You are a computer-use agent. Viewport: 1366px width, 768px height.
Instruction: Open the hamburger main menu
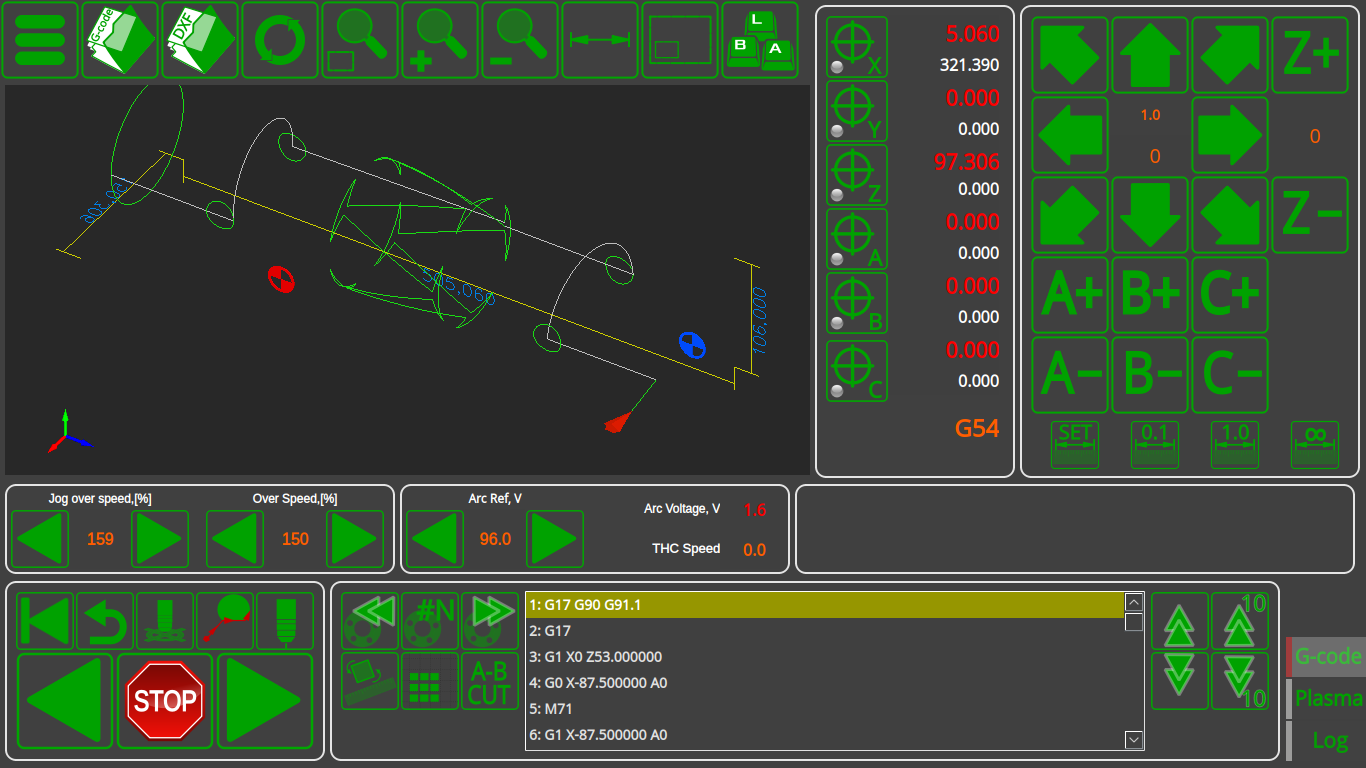pyautogui.click(x=40, y=40)
